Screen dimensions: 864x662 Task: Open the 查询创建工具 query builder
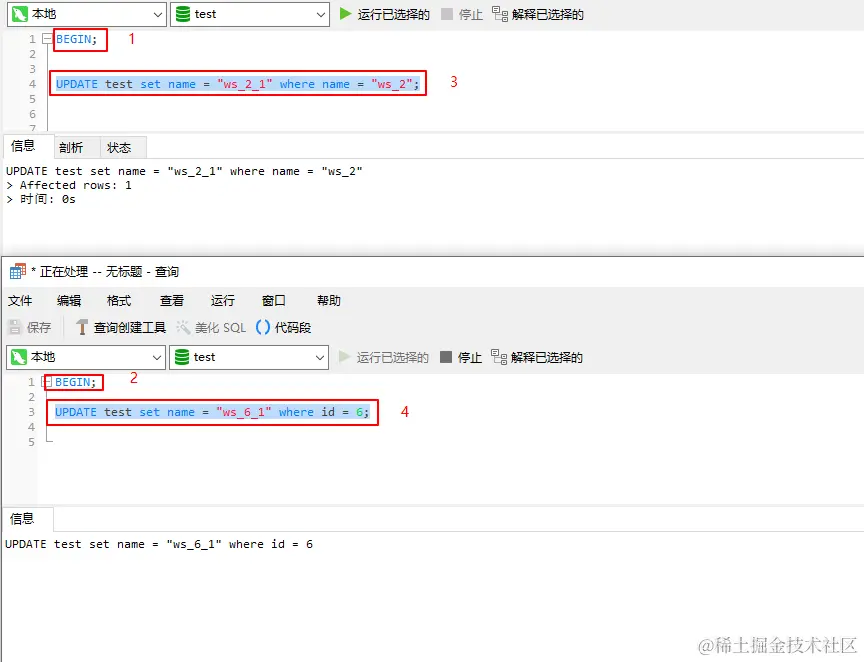point(120,327)
